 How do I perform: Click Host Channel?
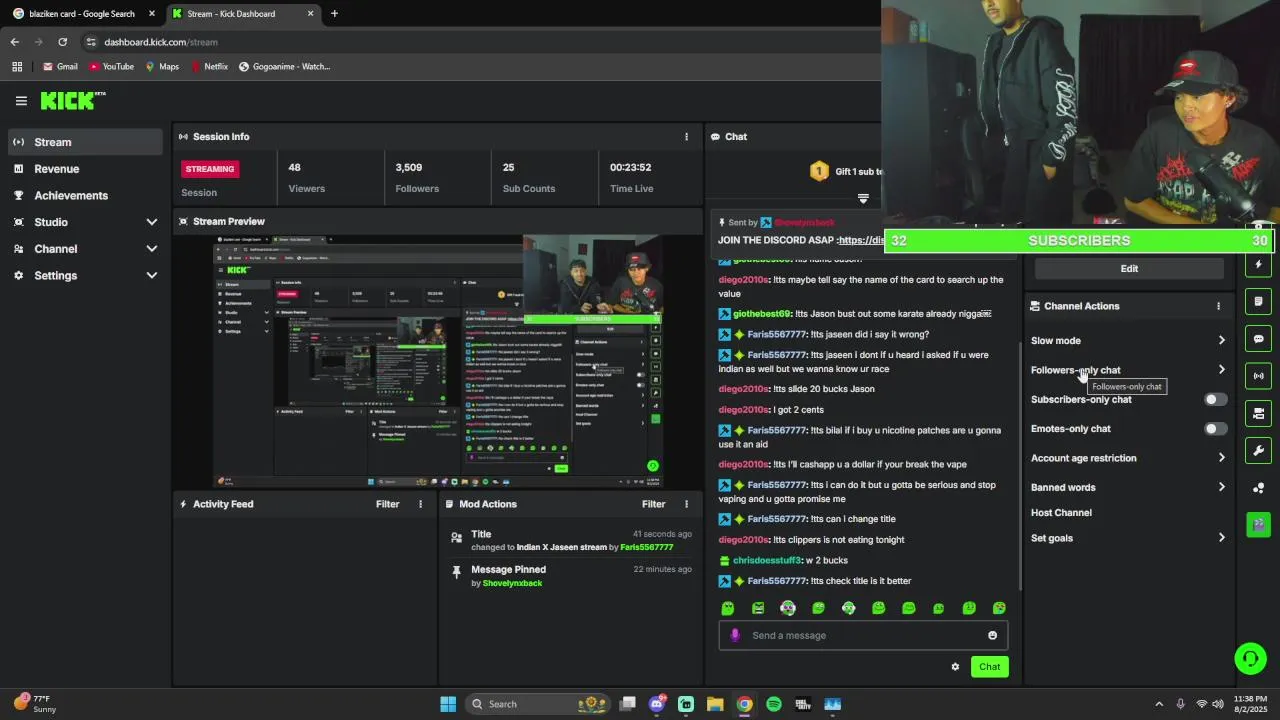(x=1061, y=513)
